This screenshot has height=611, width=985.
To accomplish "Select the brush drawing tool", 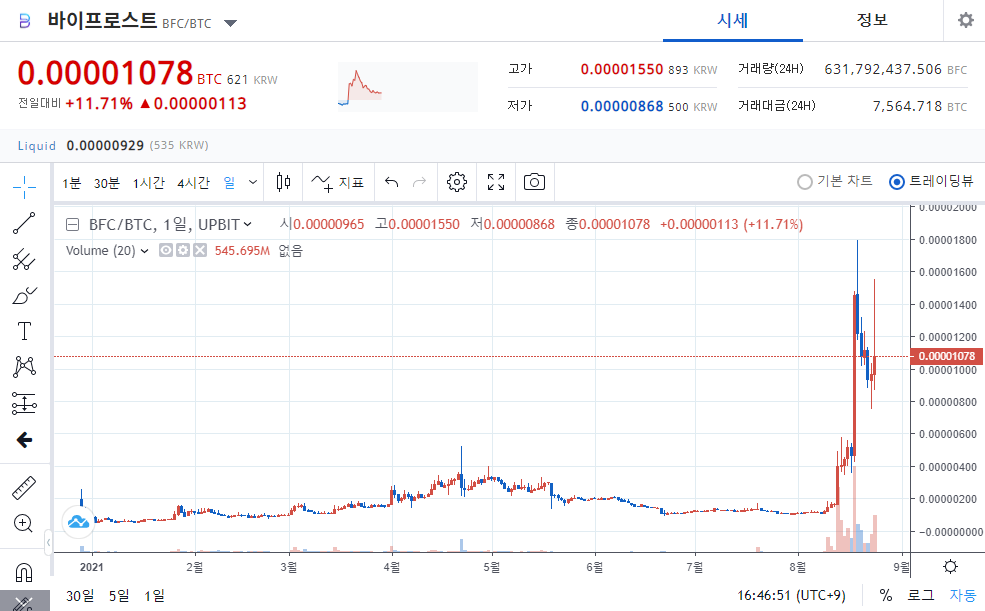I will [24, 295].
